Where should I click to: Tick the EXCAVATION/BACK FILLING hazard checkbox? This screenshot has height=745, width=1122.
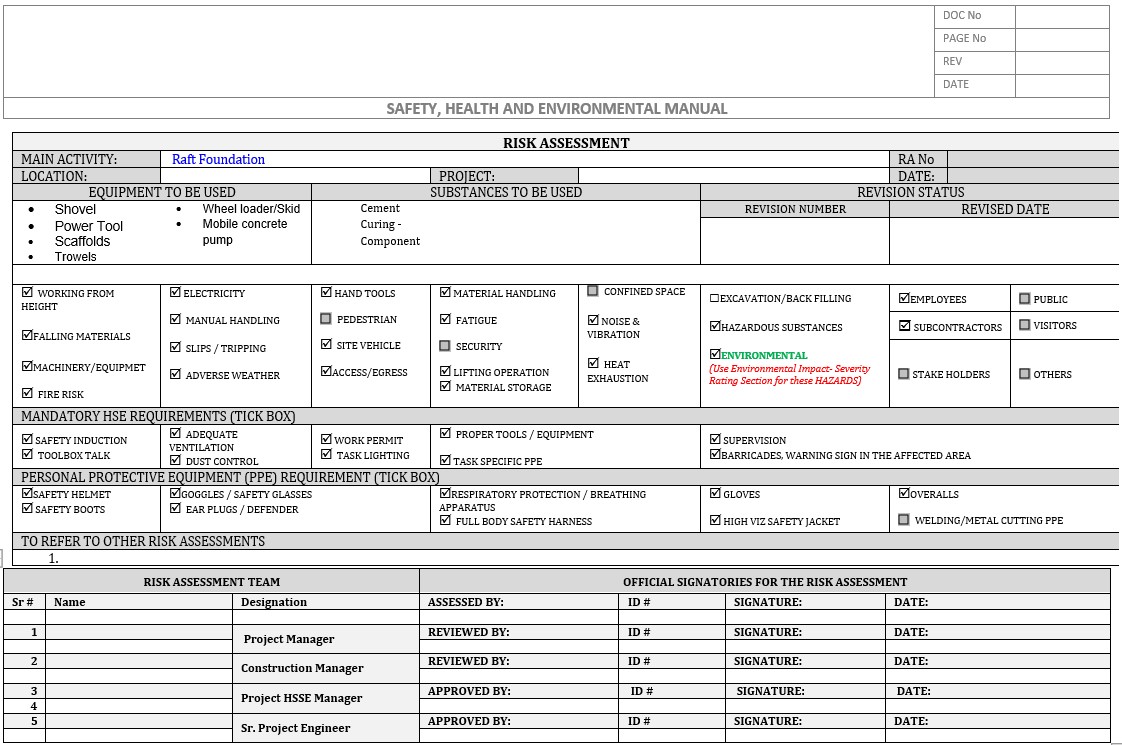(715, 298)
